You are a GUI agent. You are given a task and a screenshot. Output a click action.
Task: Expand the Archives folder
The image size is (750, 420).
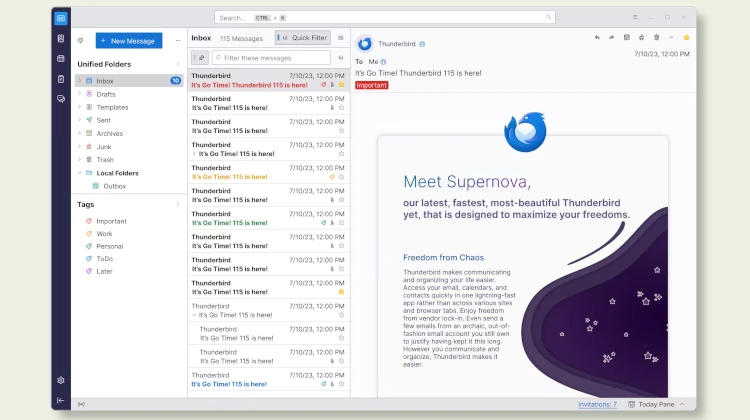point(80,133)
